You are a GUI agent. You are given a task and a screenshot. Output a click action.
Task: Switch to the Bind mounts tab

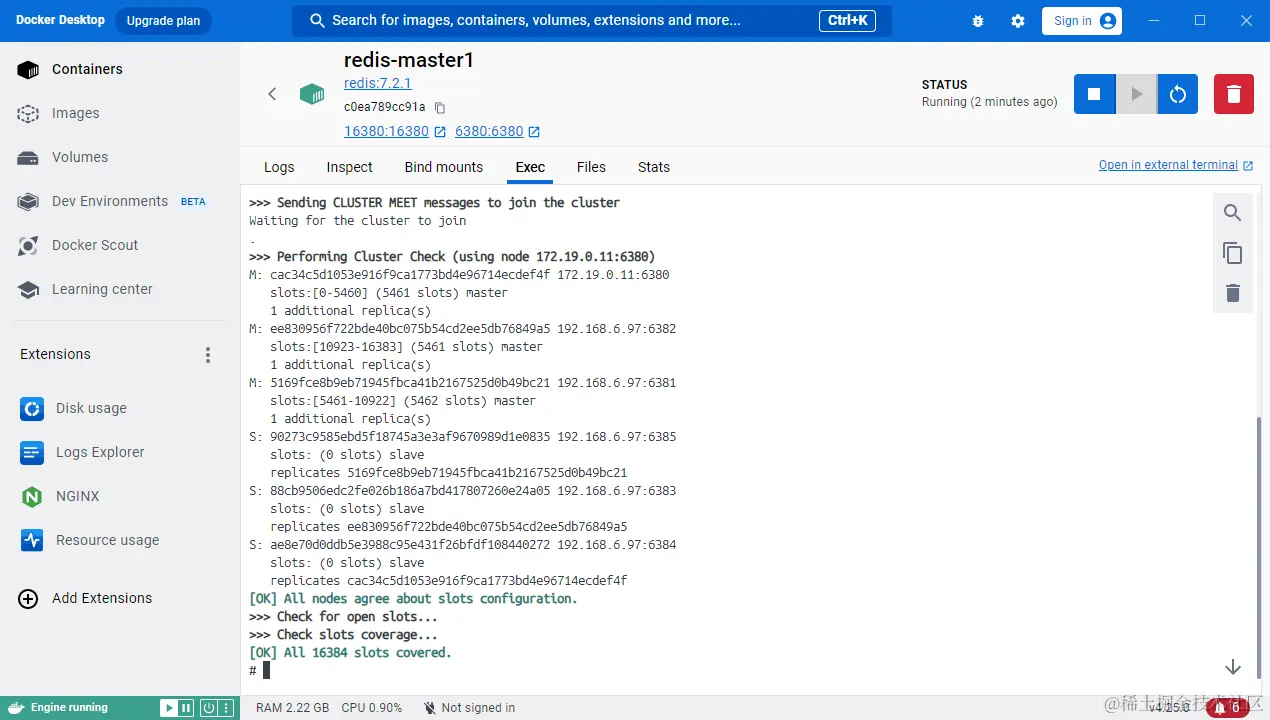click(x=444, y=167)
